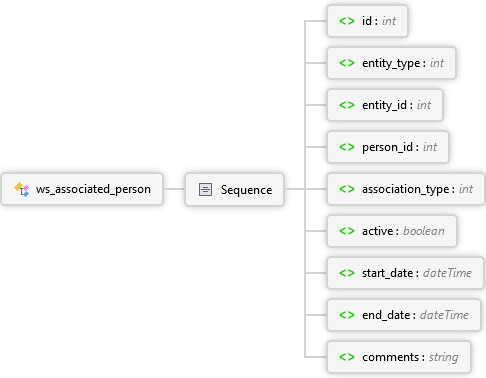Select the association_type element name text
This screenshot has height=378, width=486.
[x=406, y=189]
